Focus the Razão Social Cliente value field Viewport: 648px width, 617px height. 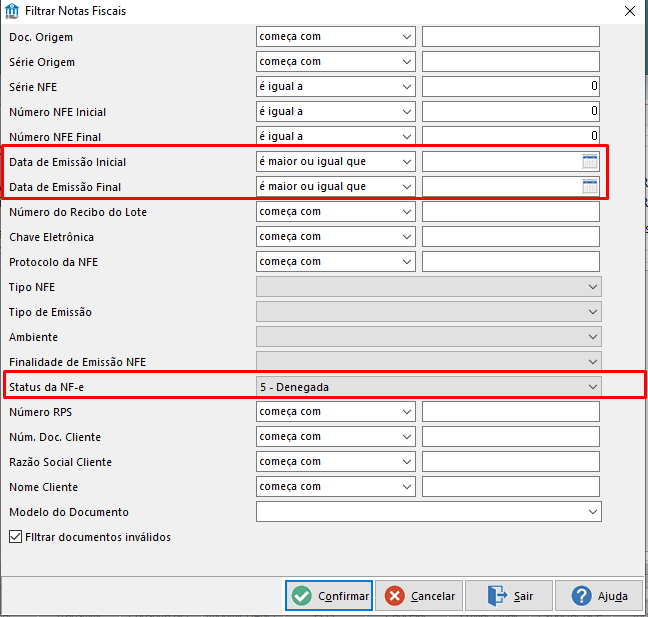pyautogui.click(x=511, y=462)
